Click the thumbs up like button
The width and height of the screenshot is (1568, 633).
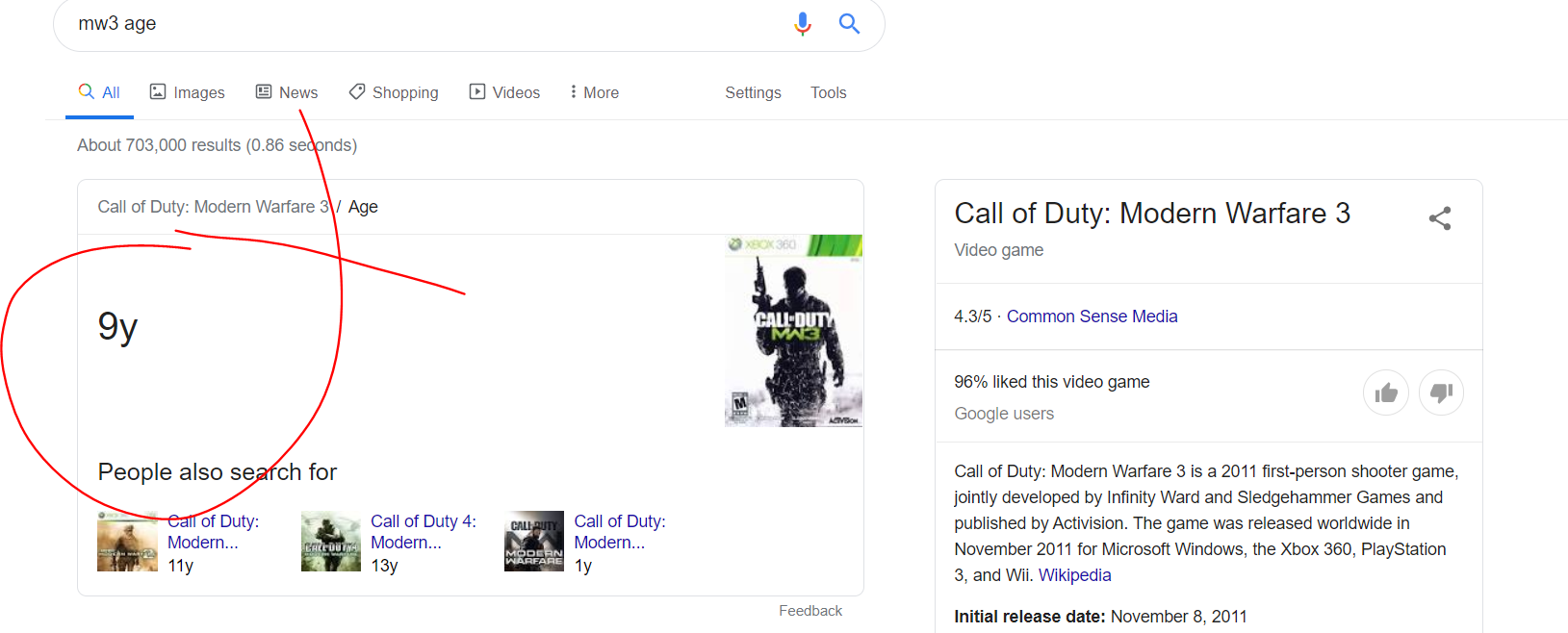click(x=1386, y=392)
